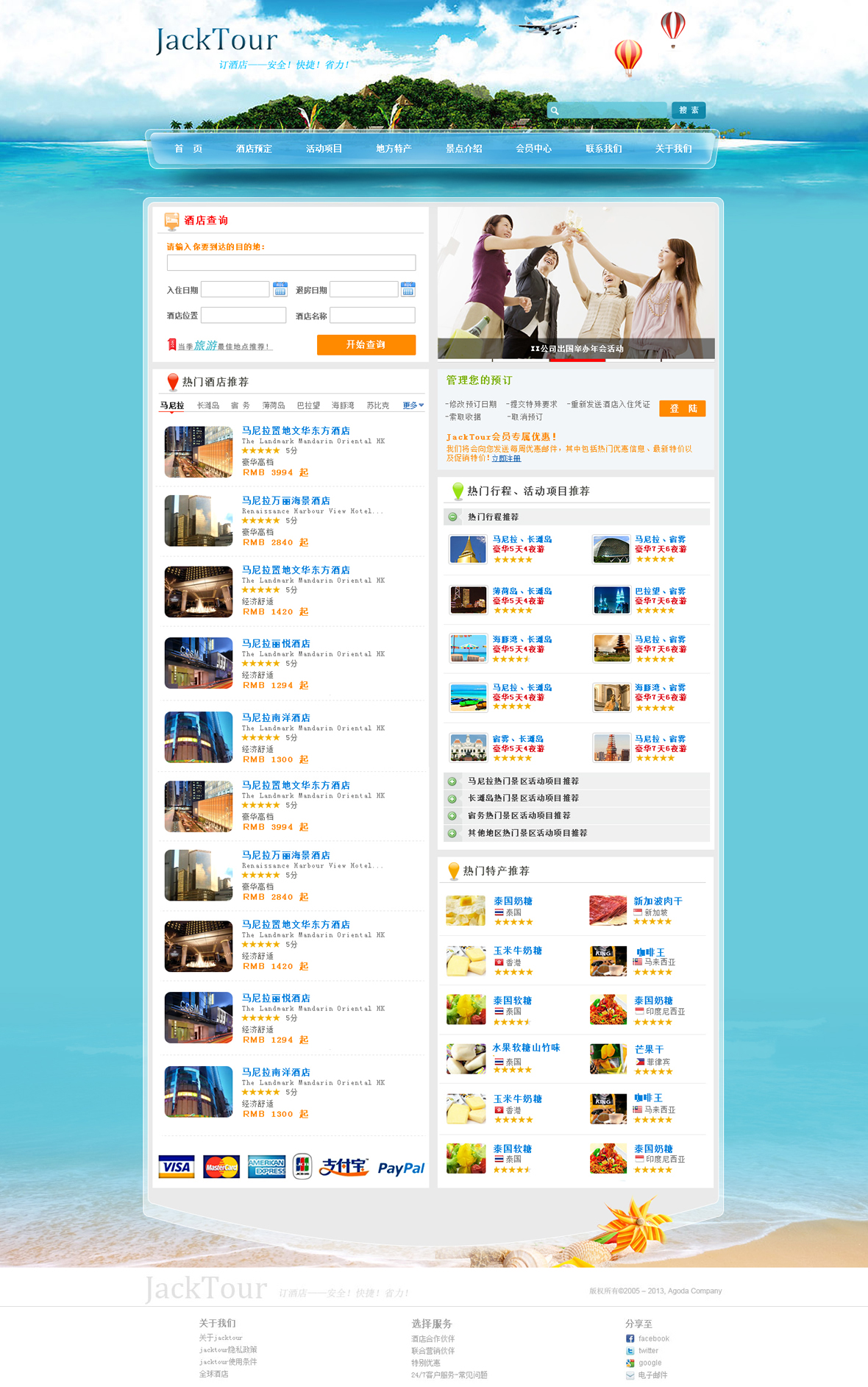The image size is (868, 1387).
Task: Collapse the 热门行程推荐 section
Action: point(453,517)
